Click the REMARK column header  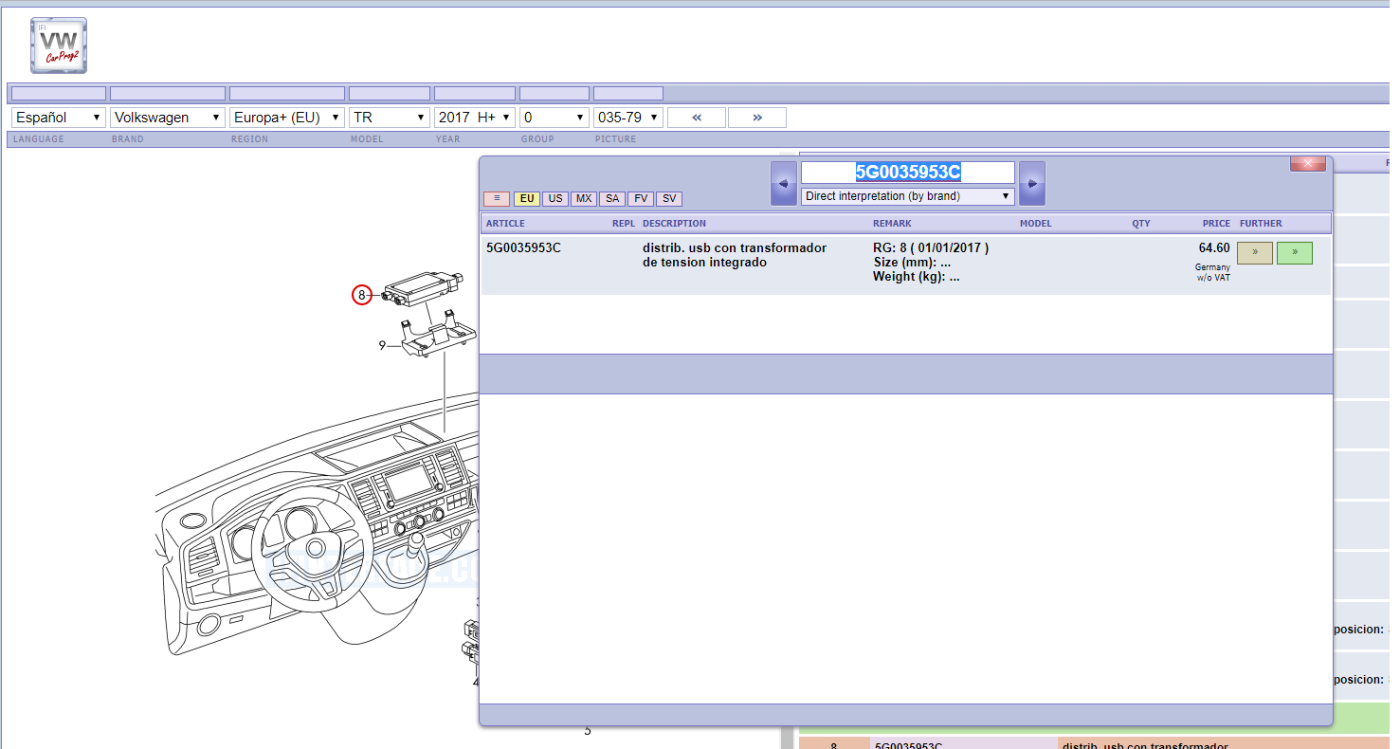[x=892, y=223]
